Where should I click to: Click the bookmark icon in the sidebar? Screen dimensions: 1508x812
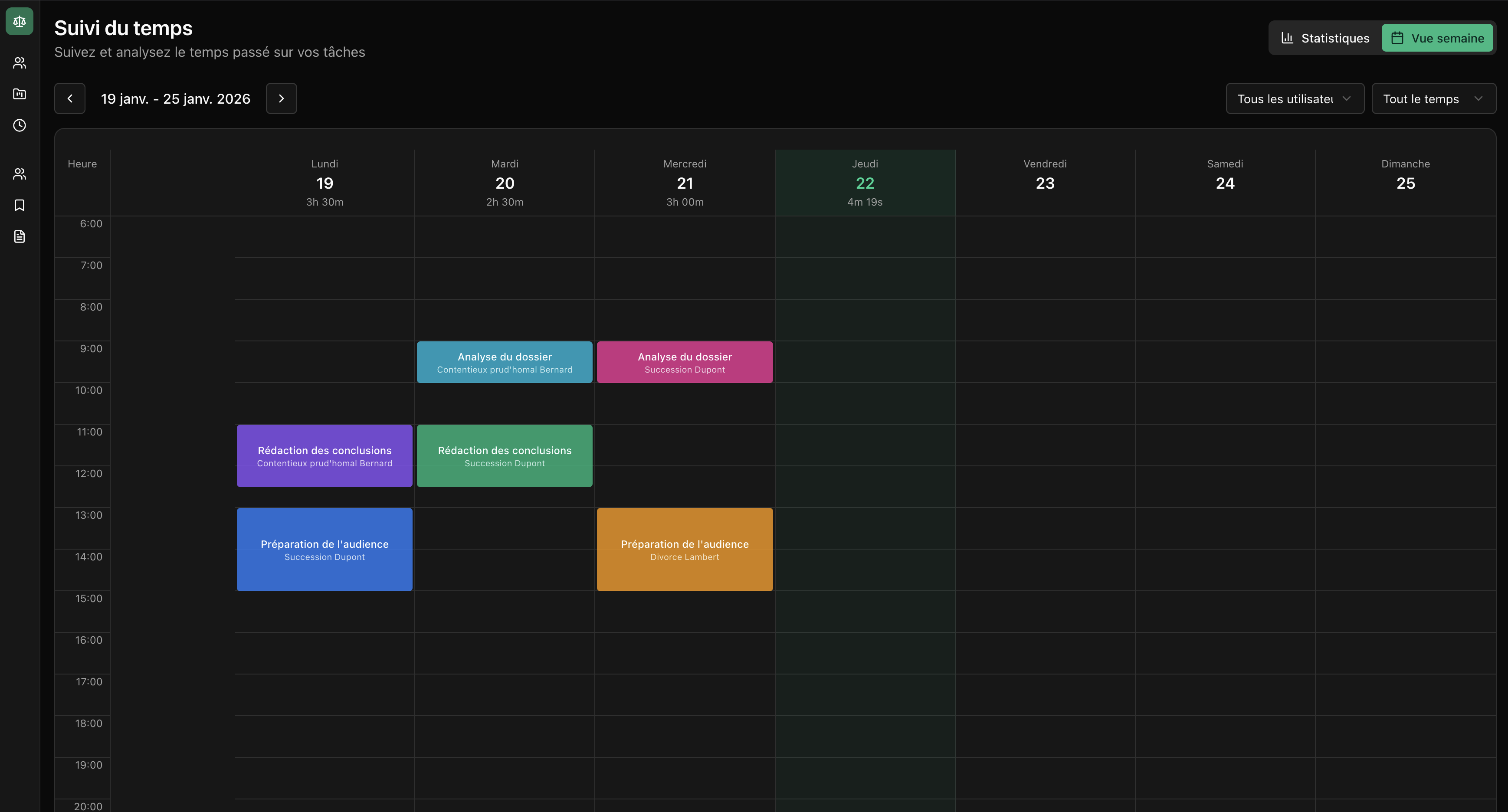20,205
